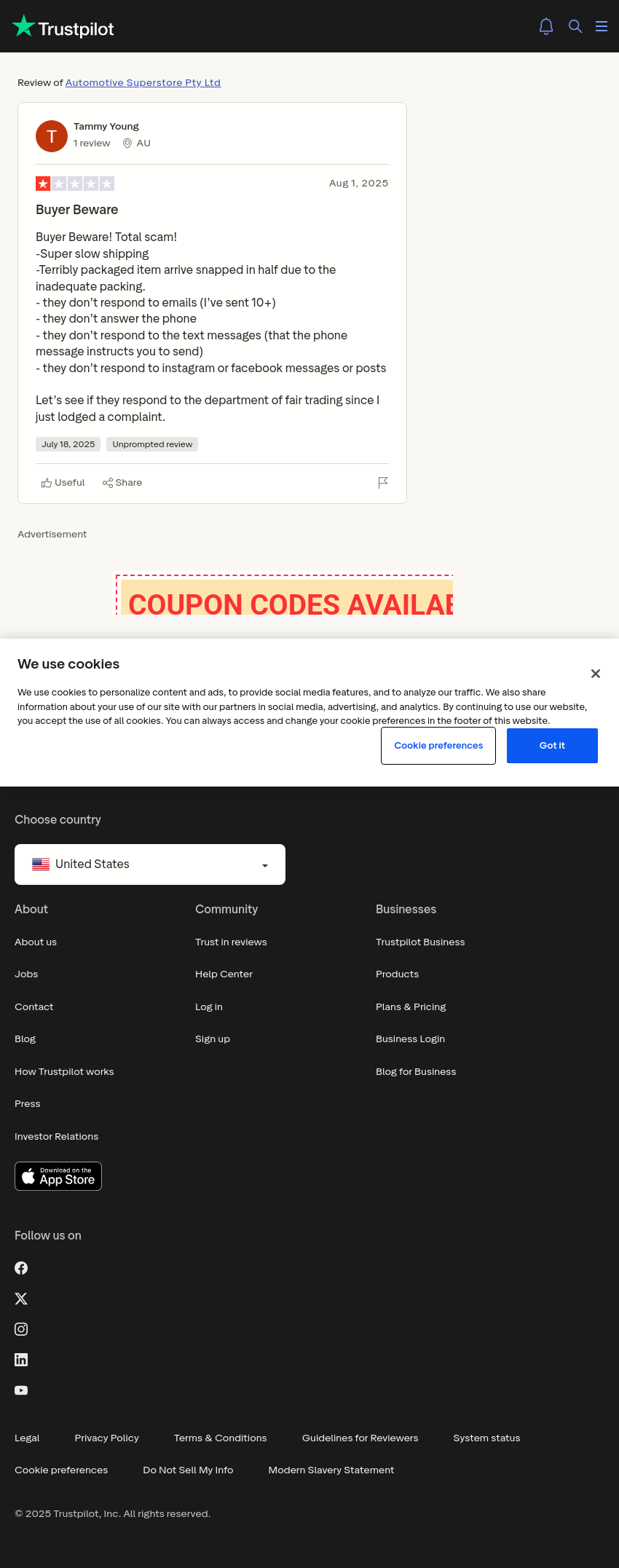Viewport: 619px width, 1568px height.
Task: Open the Help Center footer link
Action: point(224,974)
